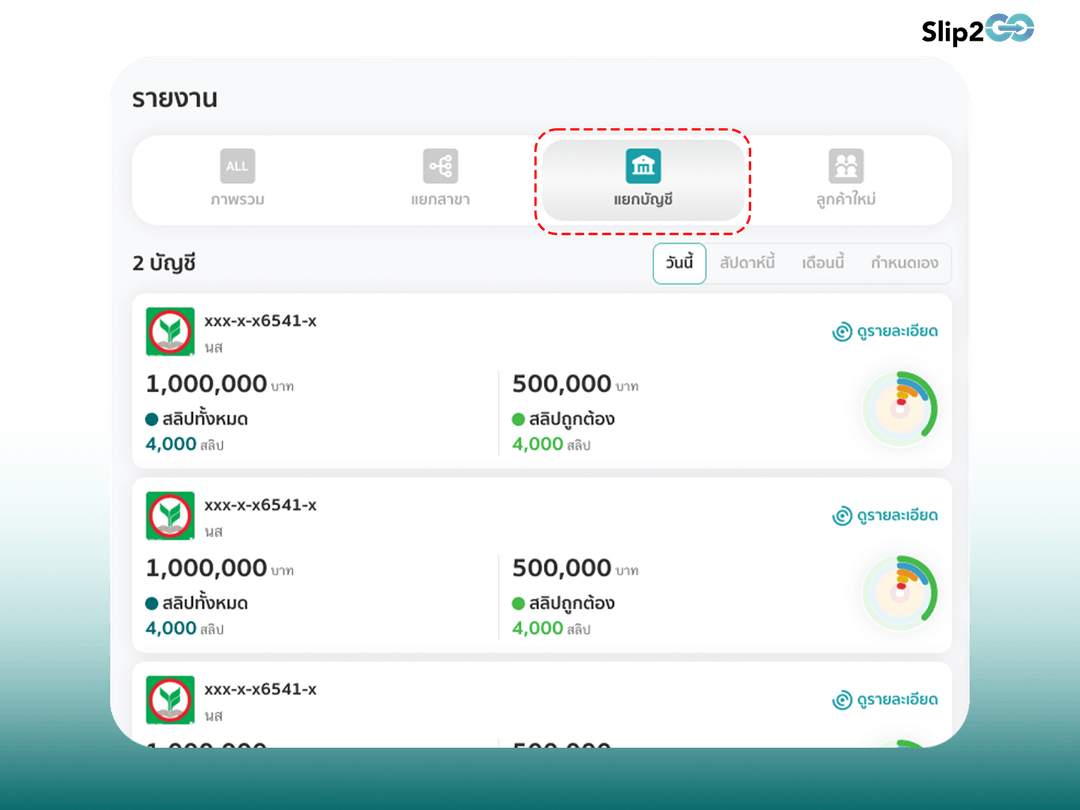Viewport: 1080px width, 810px height.
Task: Open the ลูกค้าใหม่ new customers tab
Action: click(x=846, y=180)
